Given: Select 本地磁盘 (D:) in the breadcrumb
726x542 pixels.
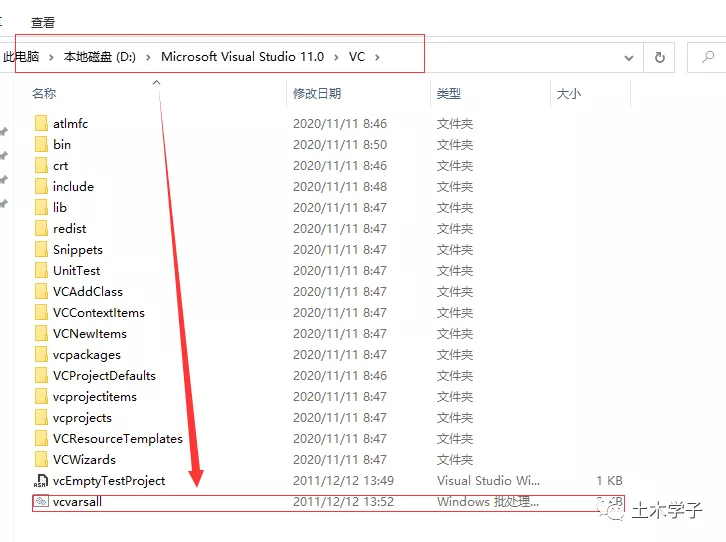Looking at the screenshot, I should coord(100,56).
